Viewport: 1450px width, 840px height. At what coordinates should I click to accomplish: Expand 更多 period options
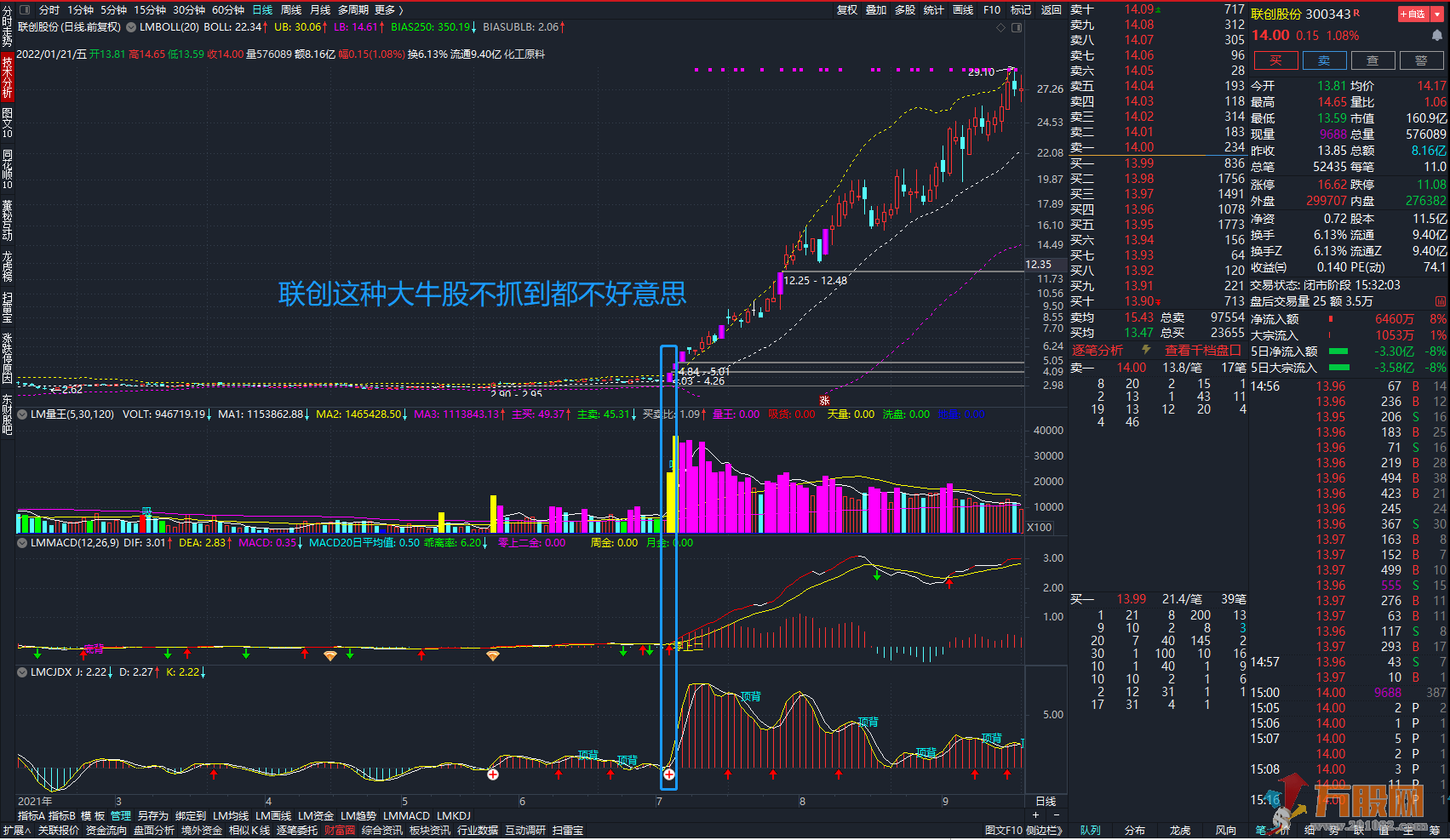pyautogui.click(x=389, y=10)
